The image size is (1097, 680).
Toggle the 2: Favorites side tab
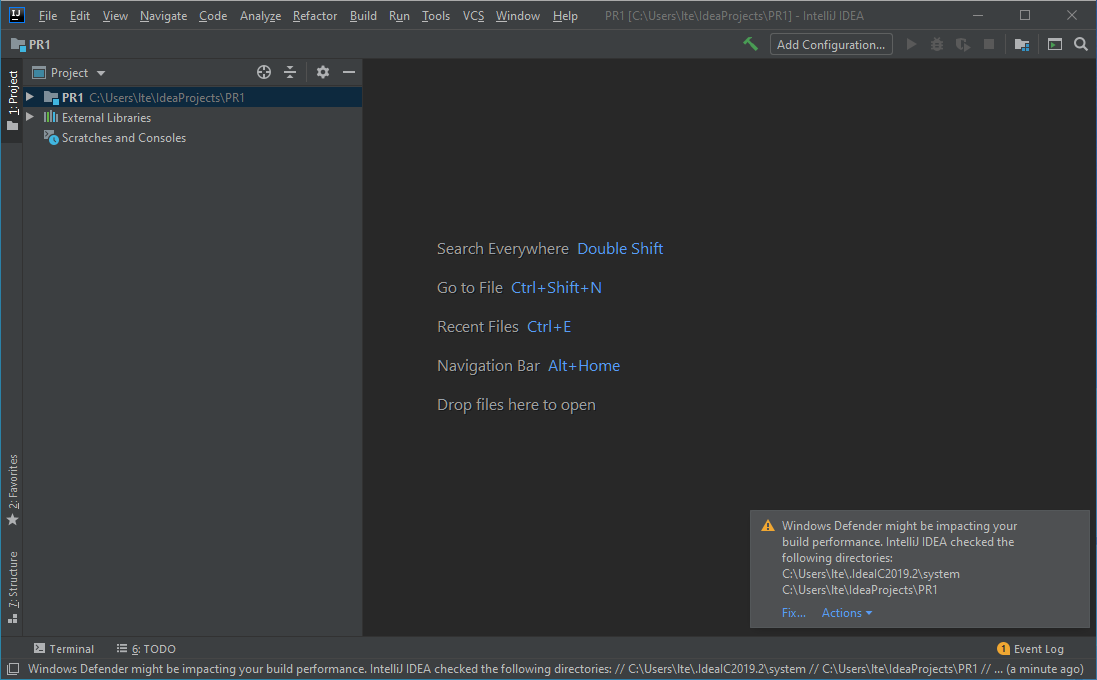click(12, 490)
